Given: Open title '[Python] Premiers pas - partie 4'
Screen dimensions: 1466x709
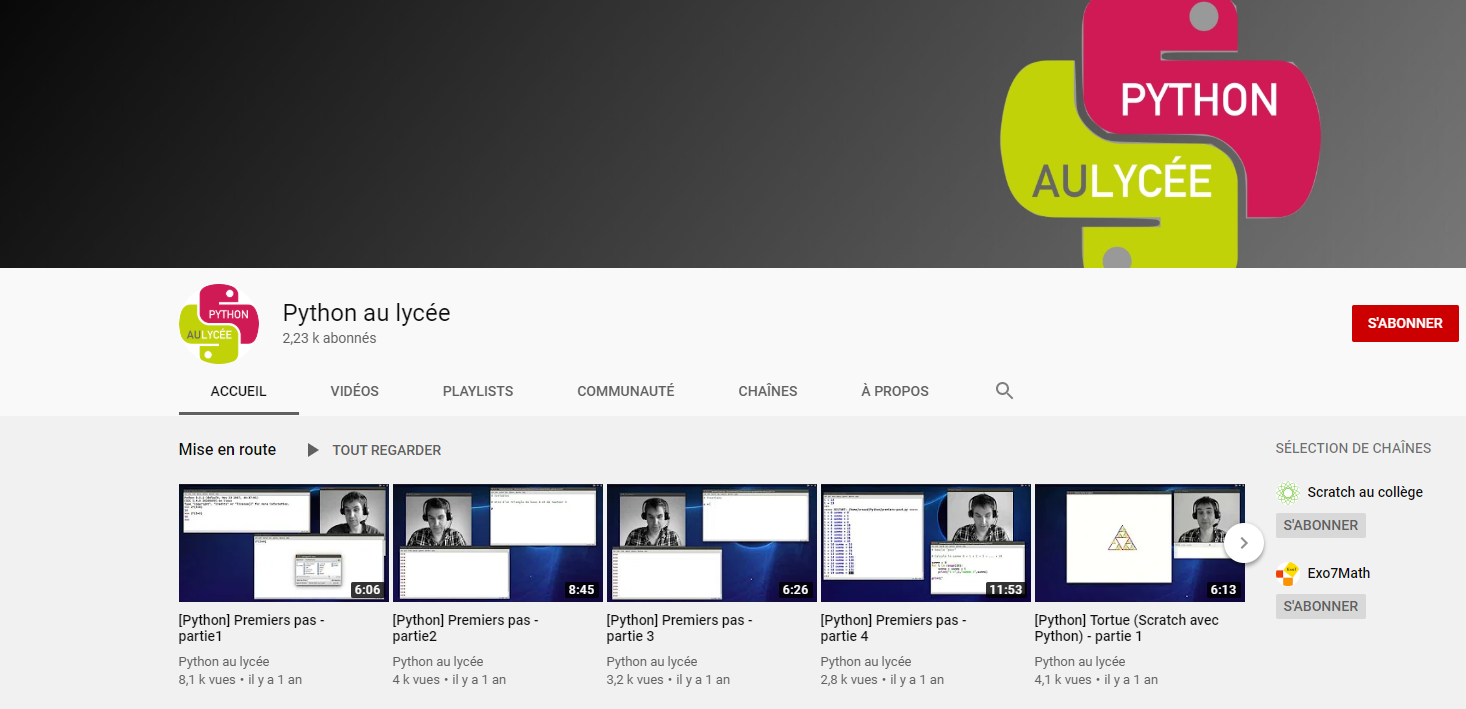Looking at the screenshot, I should point(894,628).
